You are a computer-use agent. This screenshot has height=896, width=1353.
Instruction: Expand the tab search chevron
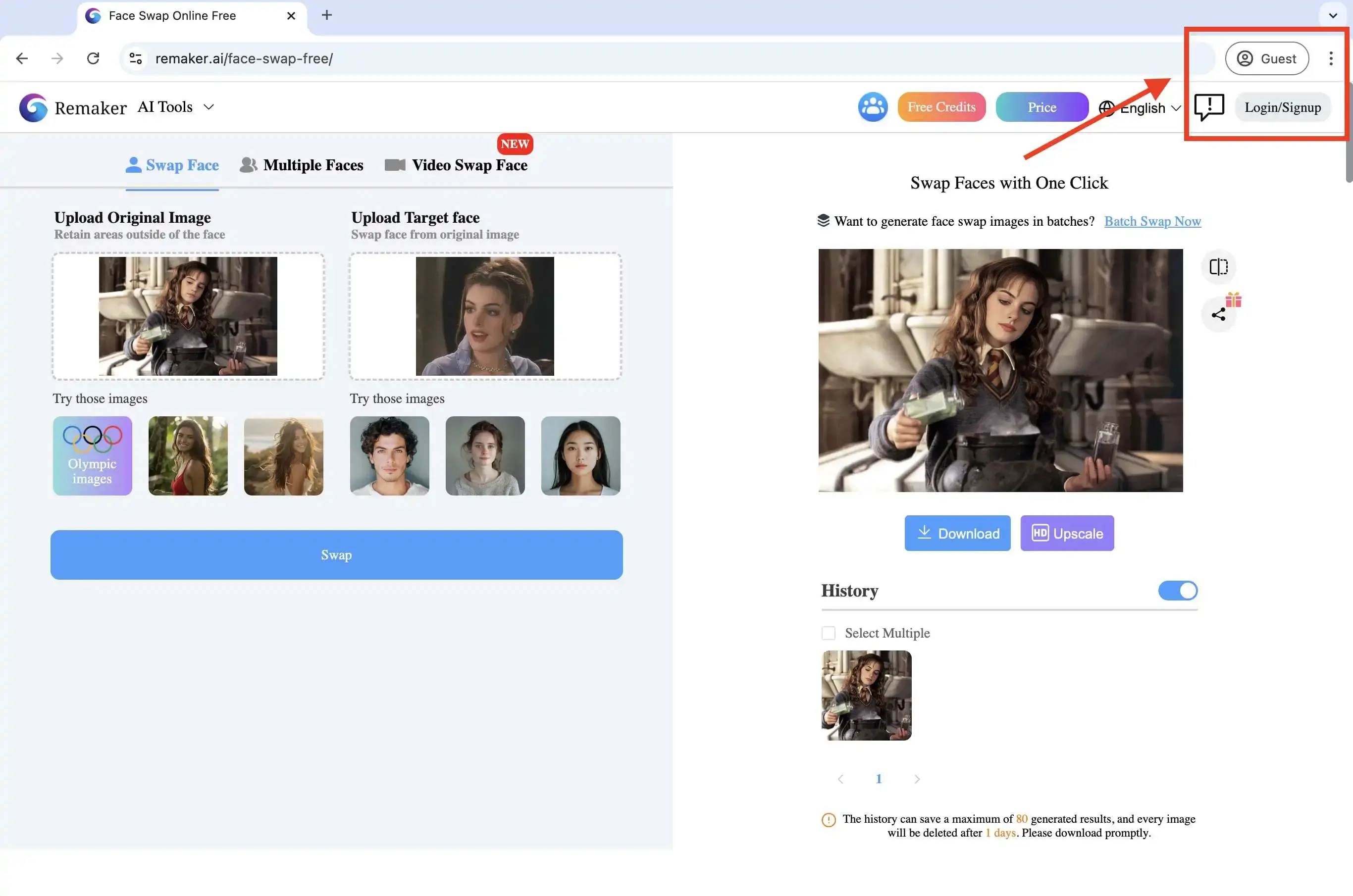pyautogui.click(x=1332, y=15)
